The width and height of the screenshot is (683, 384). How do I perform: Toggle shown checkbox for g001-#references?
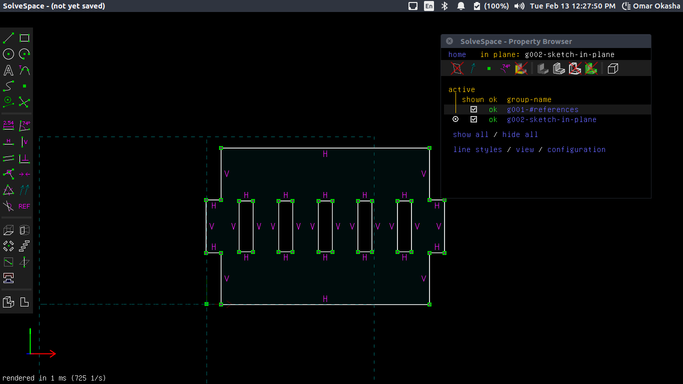click(473, 109)
